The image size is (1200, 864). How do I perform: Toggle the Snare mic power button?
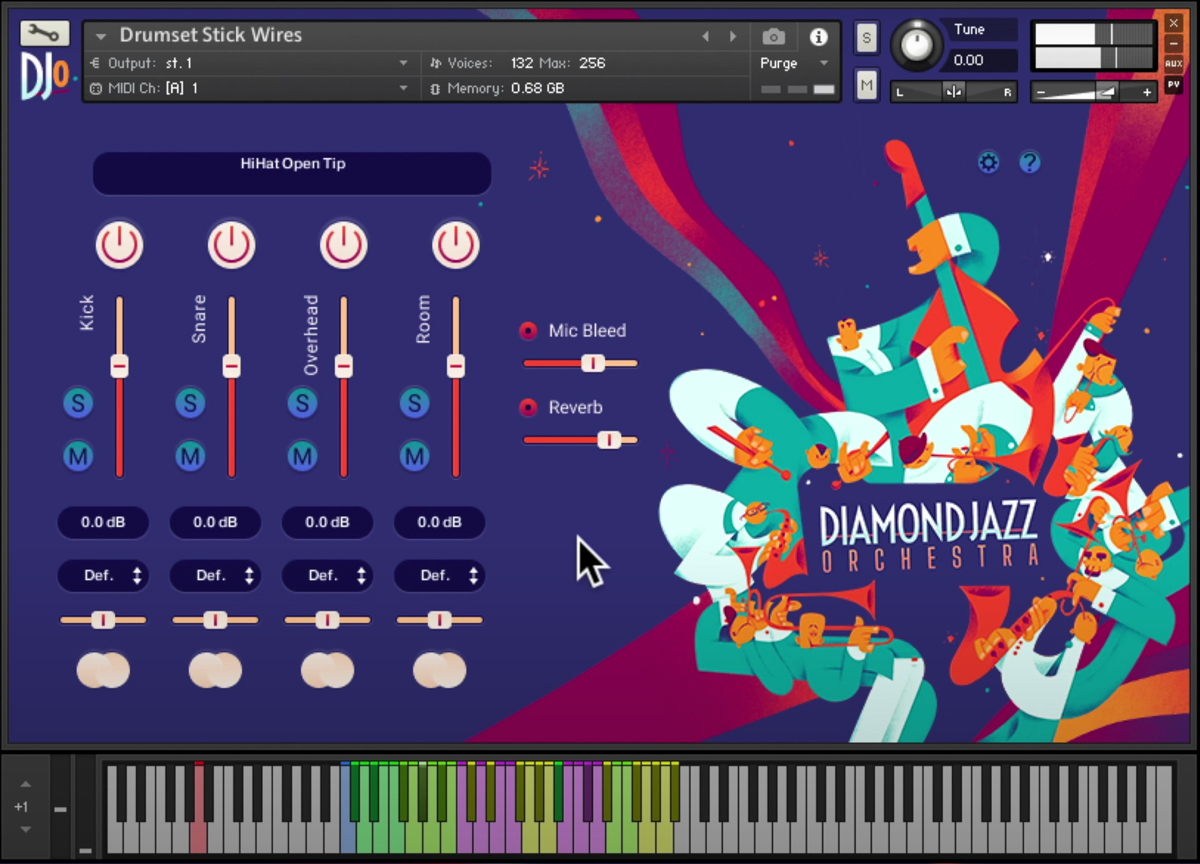[231, 244]
